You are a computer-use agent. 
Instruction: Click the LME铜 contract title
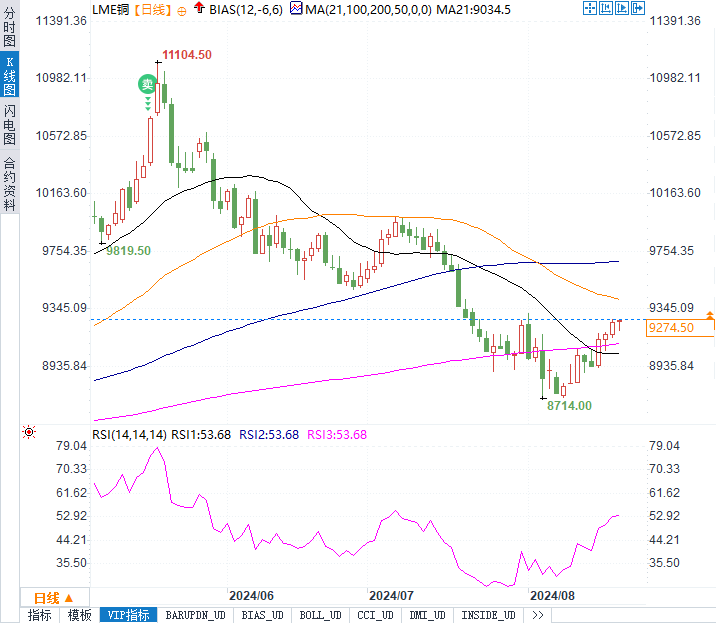(111, 10)
